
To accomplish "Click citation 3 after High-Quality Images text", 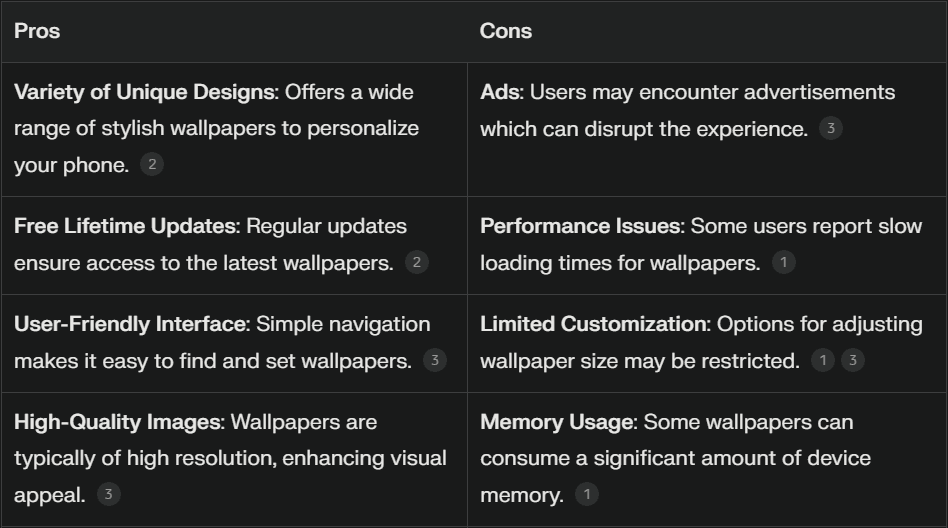I will click(108, 494).
